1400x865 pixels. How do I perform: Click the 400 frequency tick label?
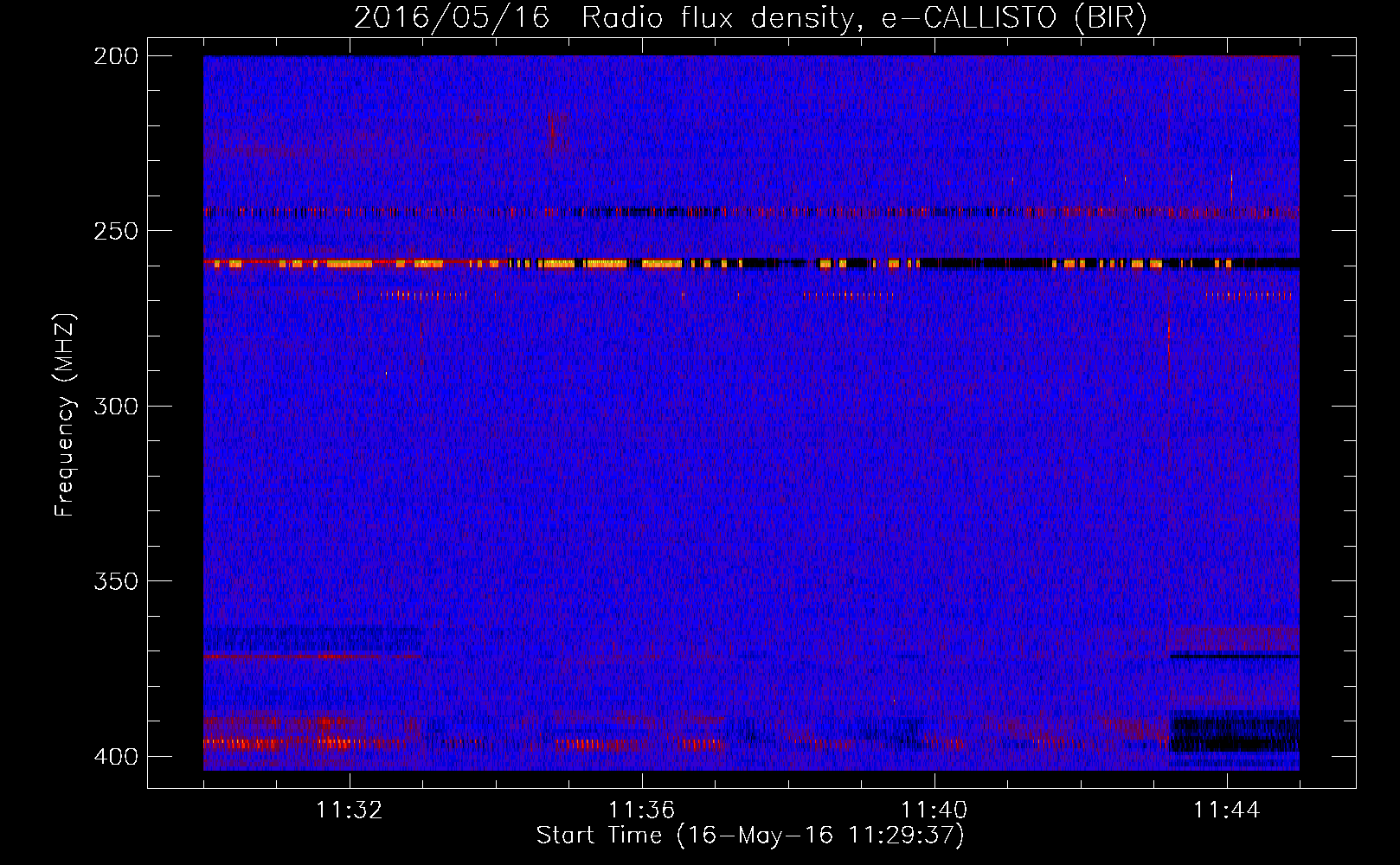coord(116,756)
